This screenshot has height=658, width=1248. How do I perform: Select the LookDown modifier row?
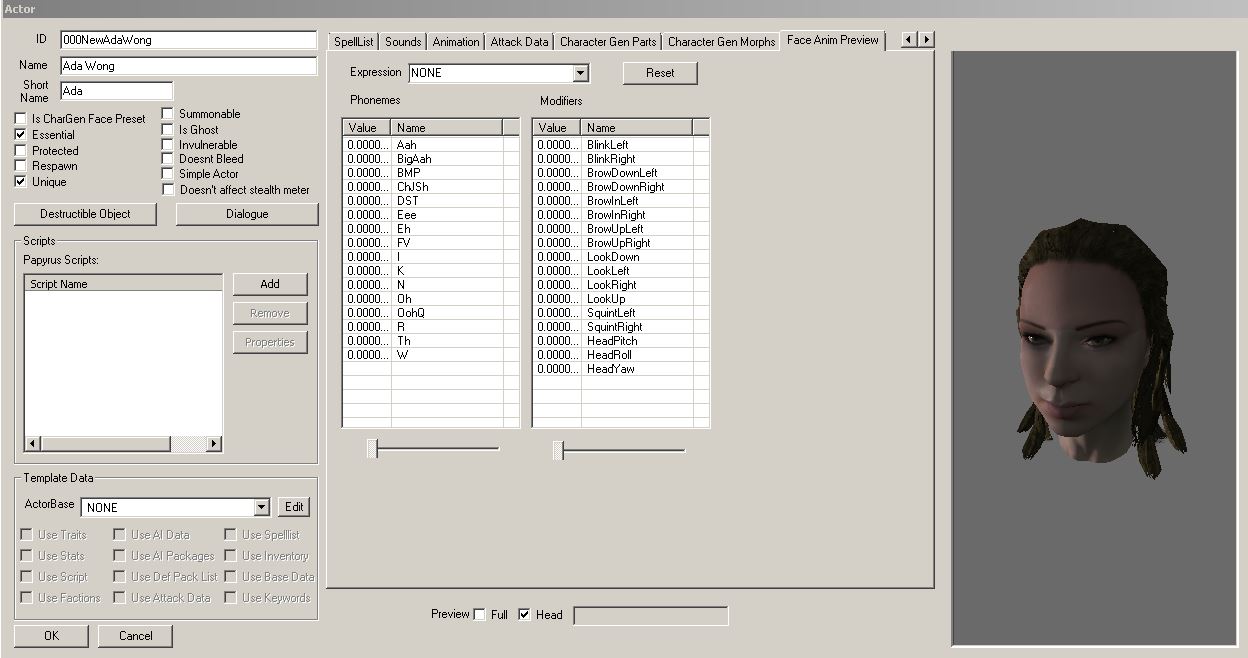click(621, 257)
